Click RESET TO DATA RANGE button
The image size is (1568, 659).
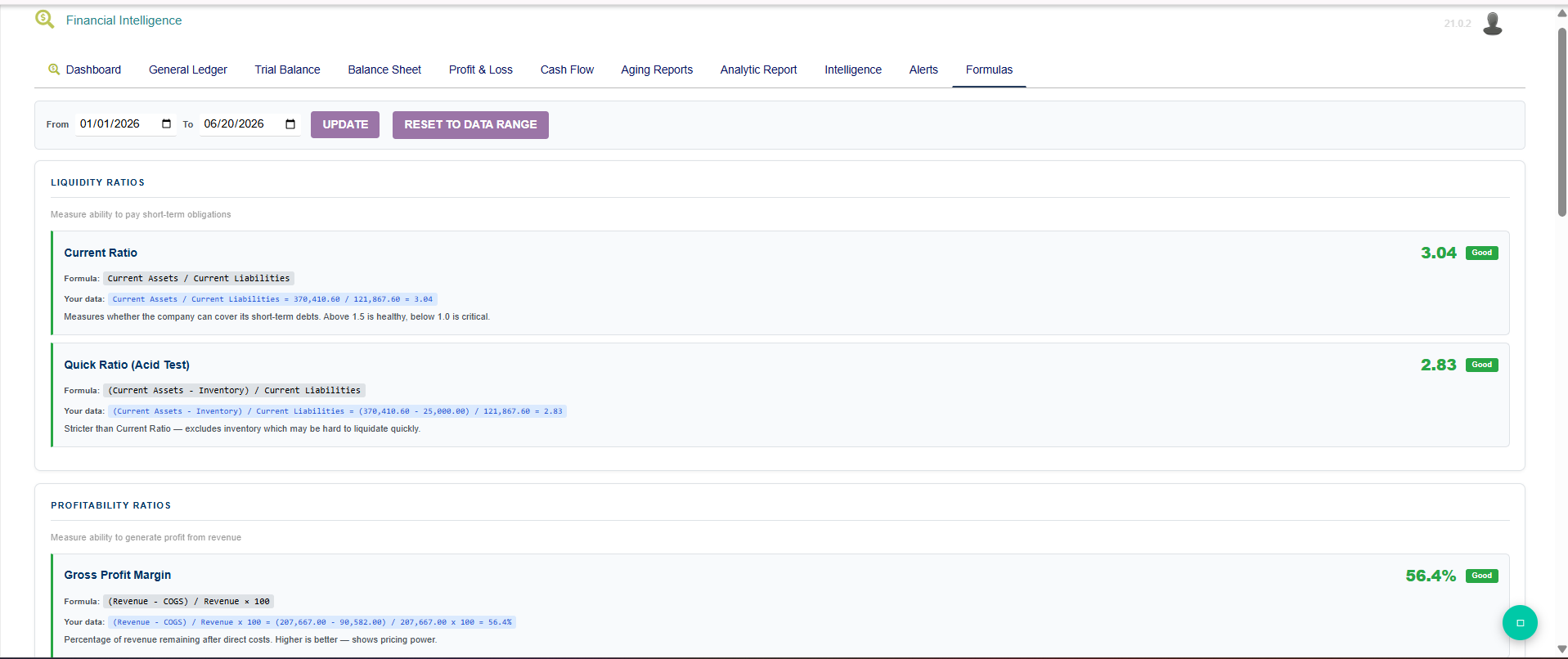coord(470,125)
